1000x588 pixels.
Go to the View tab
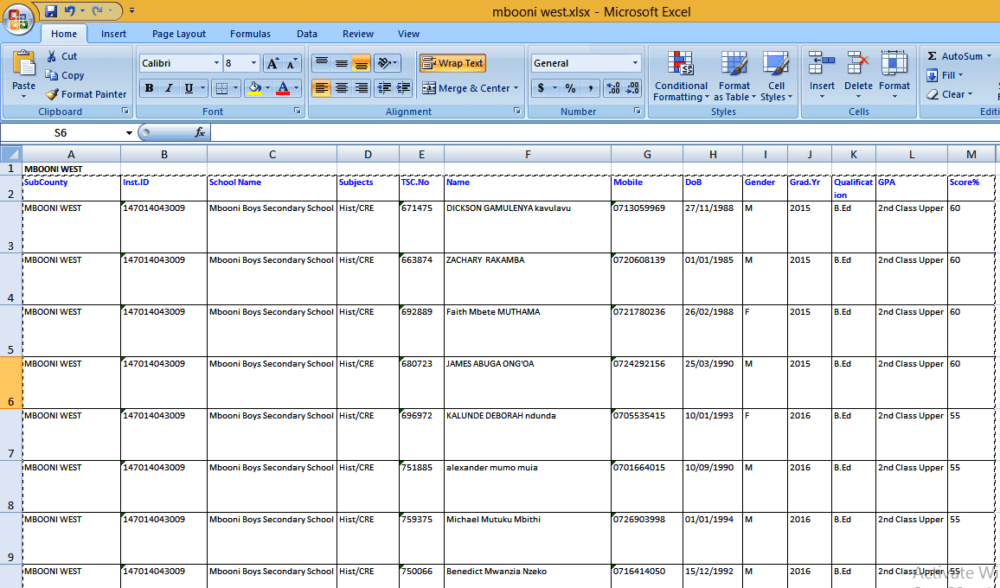408,34
